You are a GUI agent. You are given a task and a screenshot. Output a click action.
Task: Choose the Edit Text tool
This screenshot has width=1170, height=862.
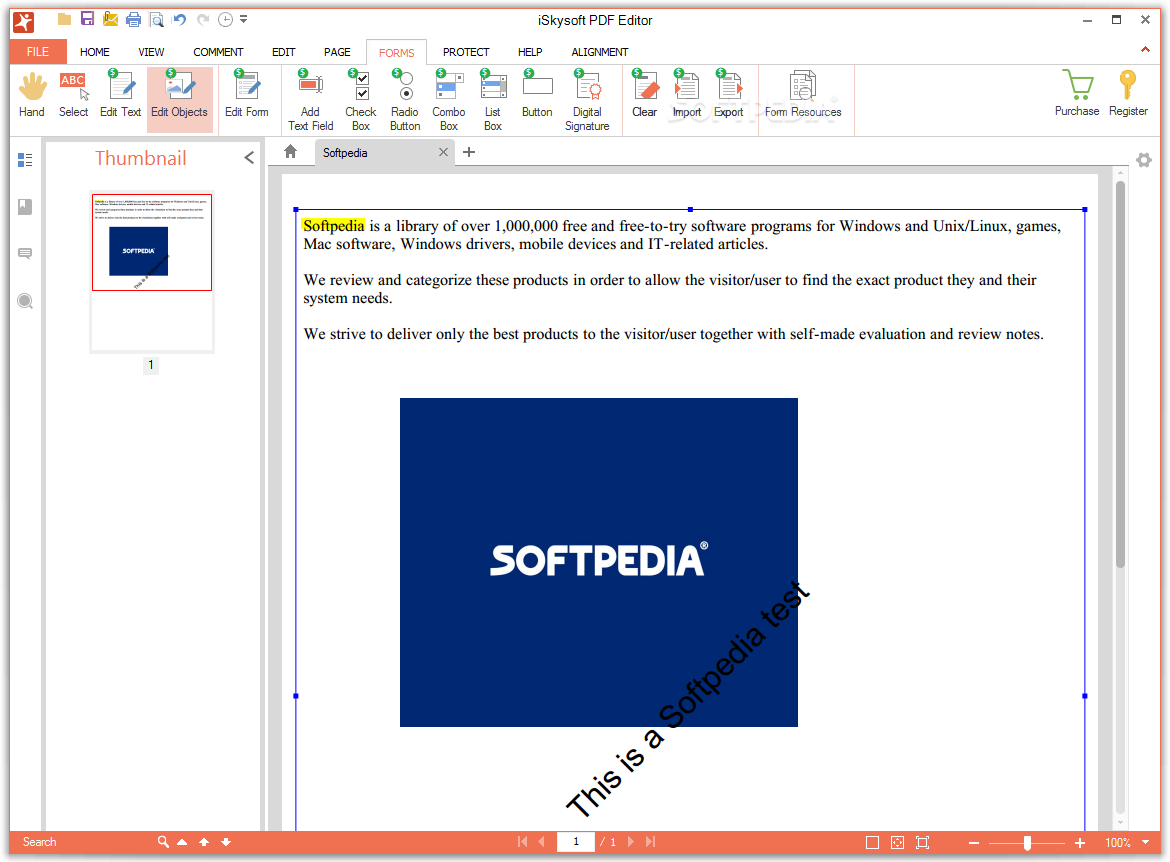pos(120,96)
